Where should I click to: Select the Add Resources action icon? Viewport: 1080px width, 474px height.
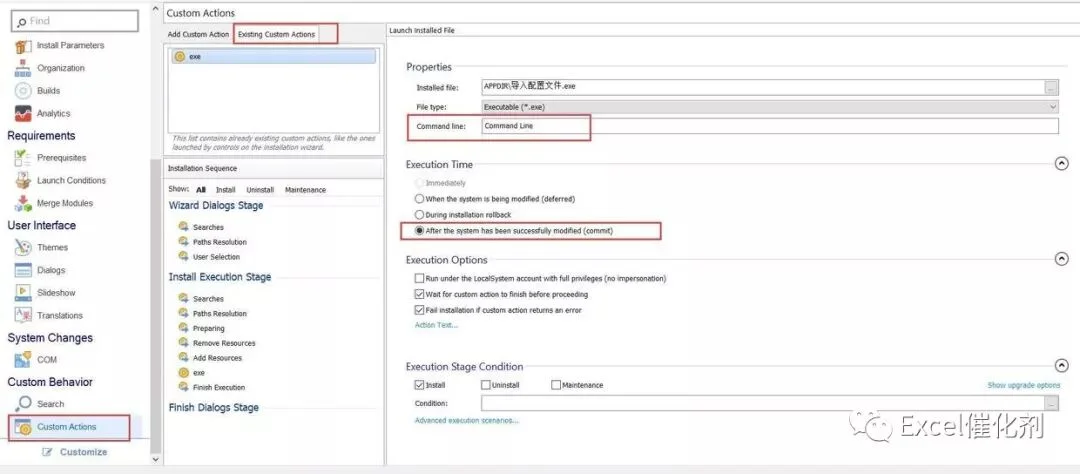183,358
